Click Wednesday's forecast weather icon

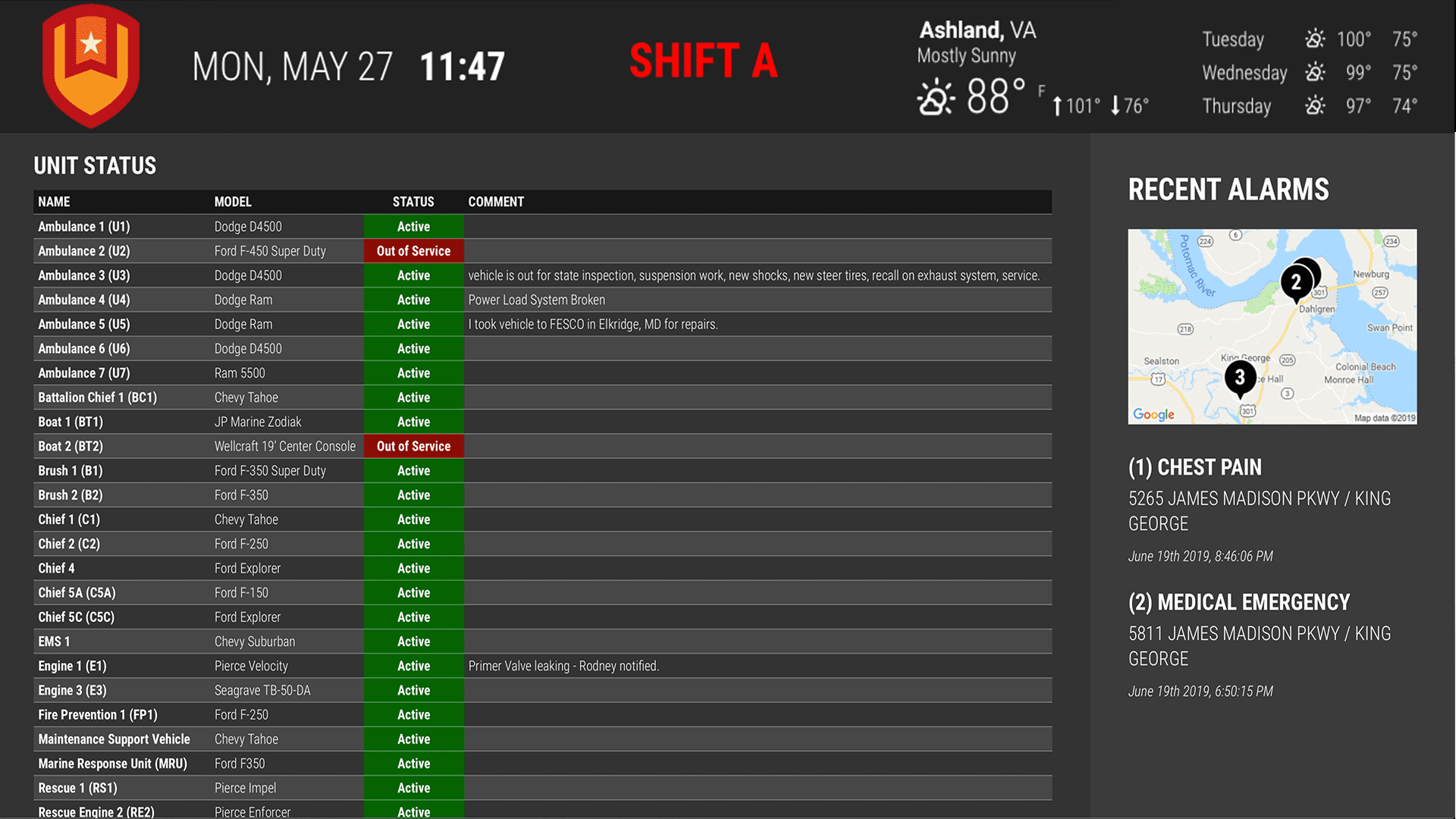[1314, 72]
